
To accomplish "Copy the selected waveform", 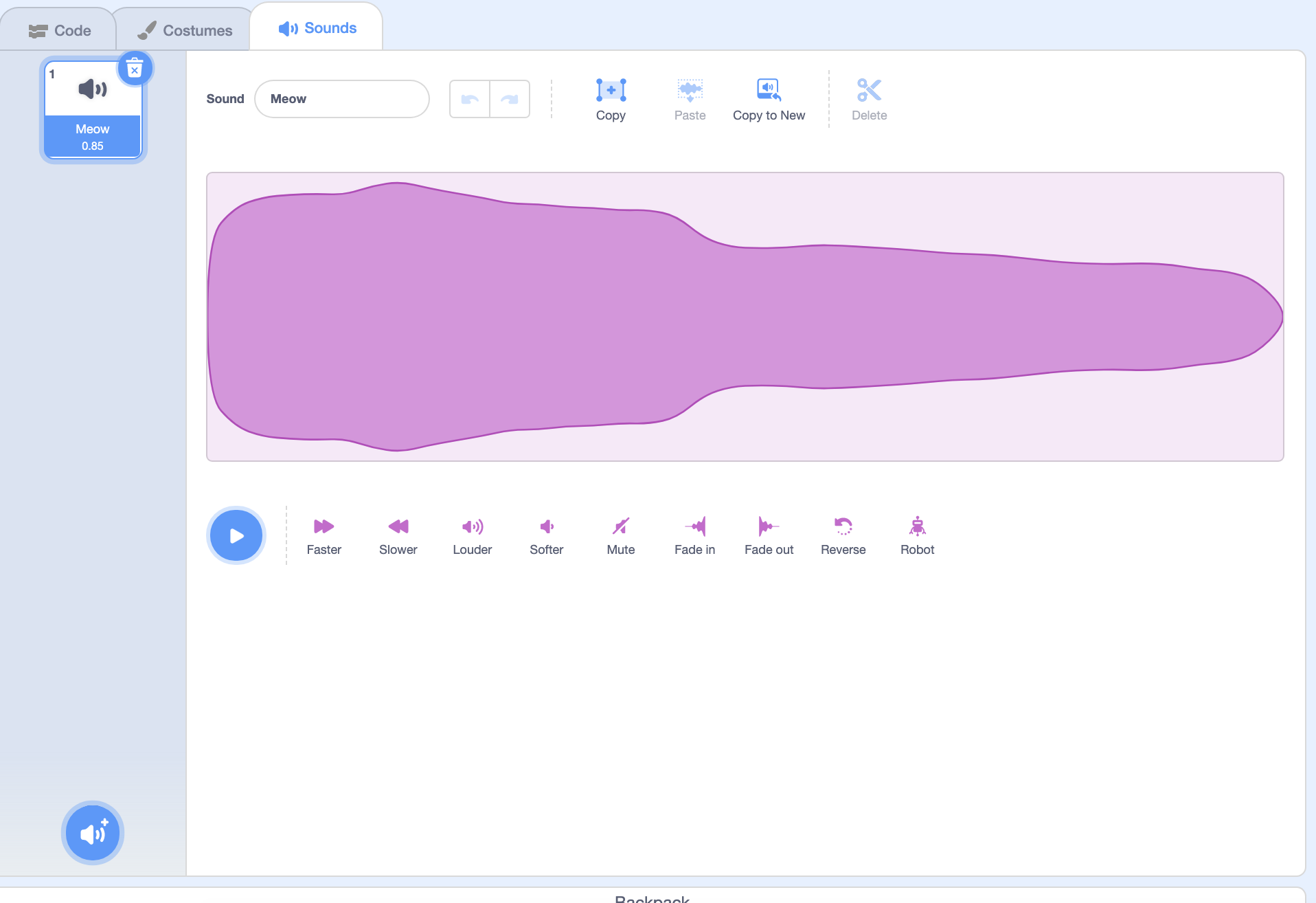I will pos(611,98).
